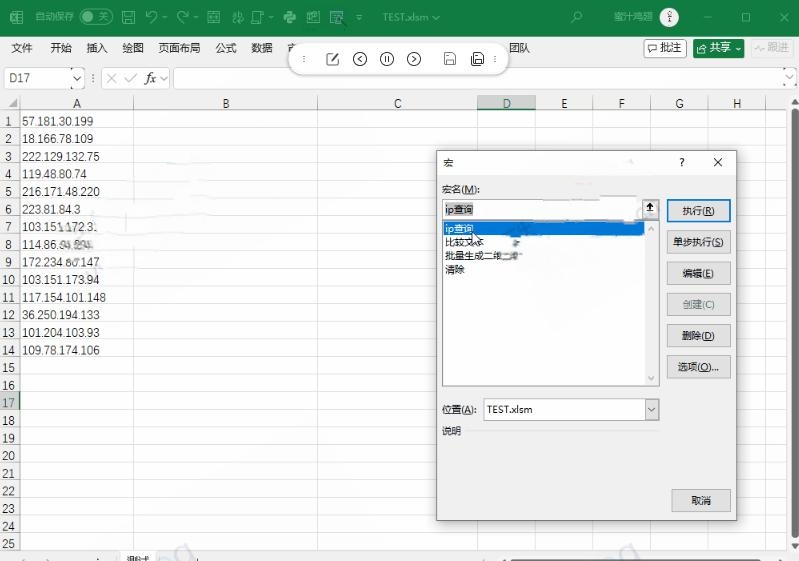Viewport: 799px width, 561px height.
Task: Open the 插入 ribbon tab
Action: click(97, 48)
